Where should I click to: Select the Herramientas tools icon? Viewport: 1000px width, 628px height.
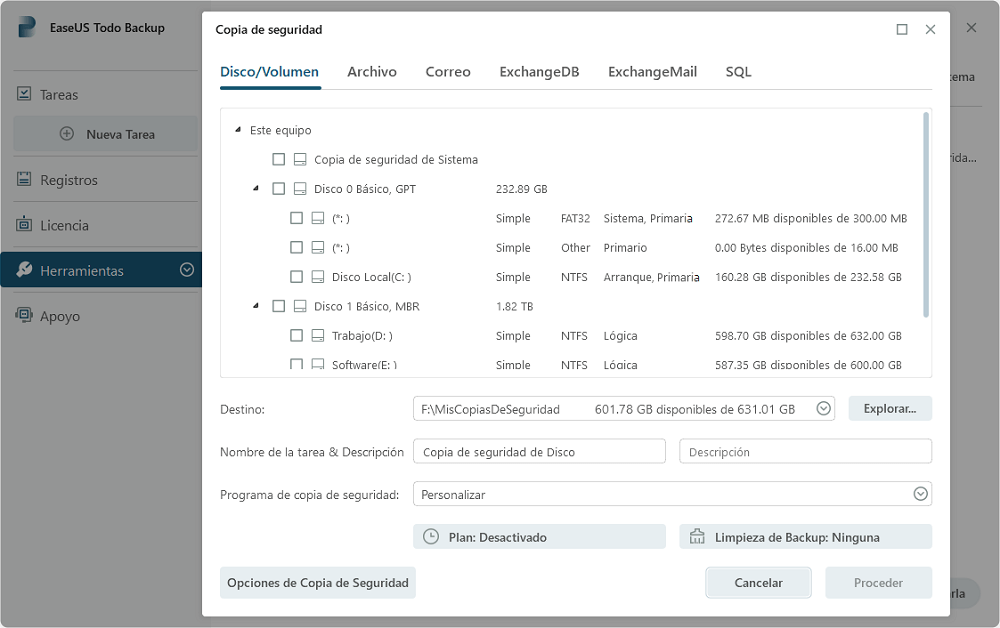click(x=24, y=270)
